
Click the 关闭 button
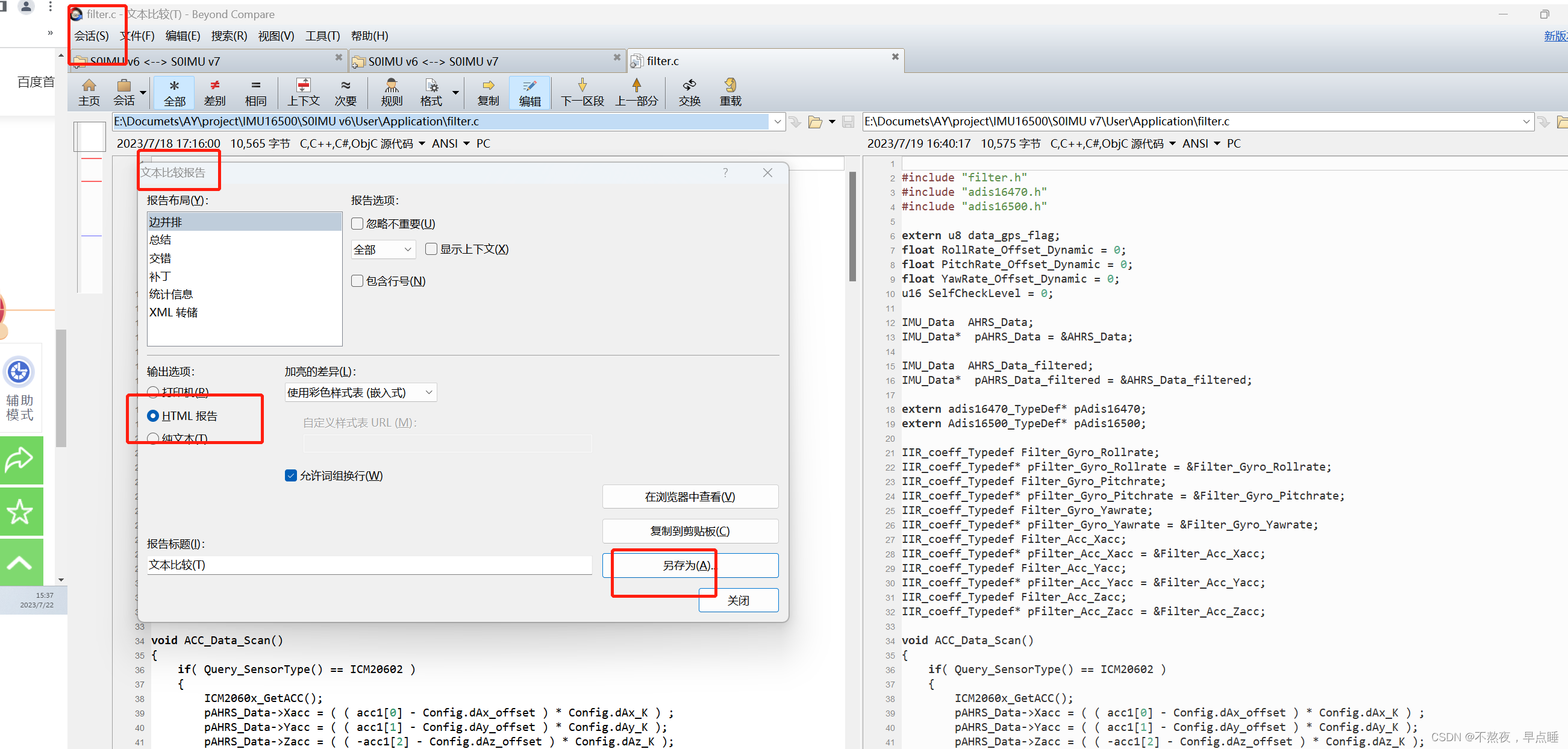(739, 600)
